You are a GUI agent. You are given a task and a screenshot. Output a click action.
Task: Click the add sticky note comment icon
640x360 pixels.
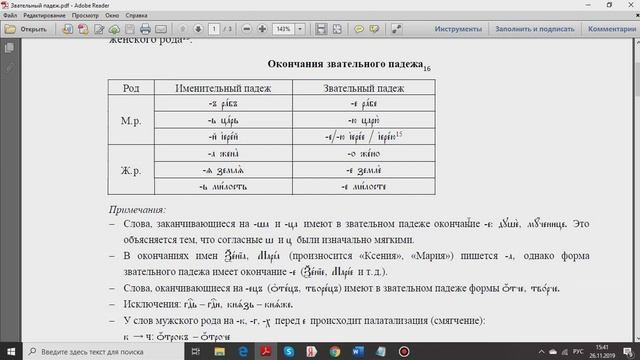359,29
